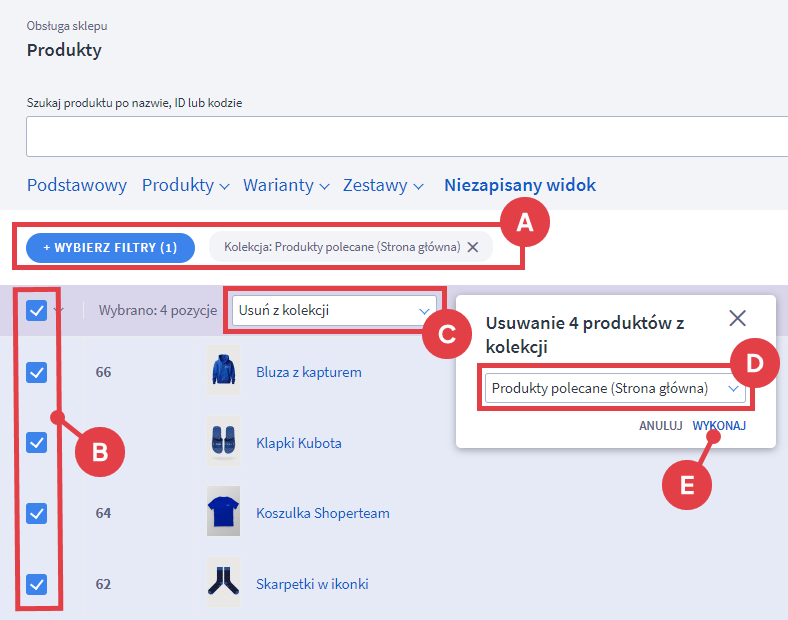The image size is (788, 620).
Task: Uncheck the checkbox for product 66
Action: (37, 372)
